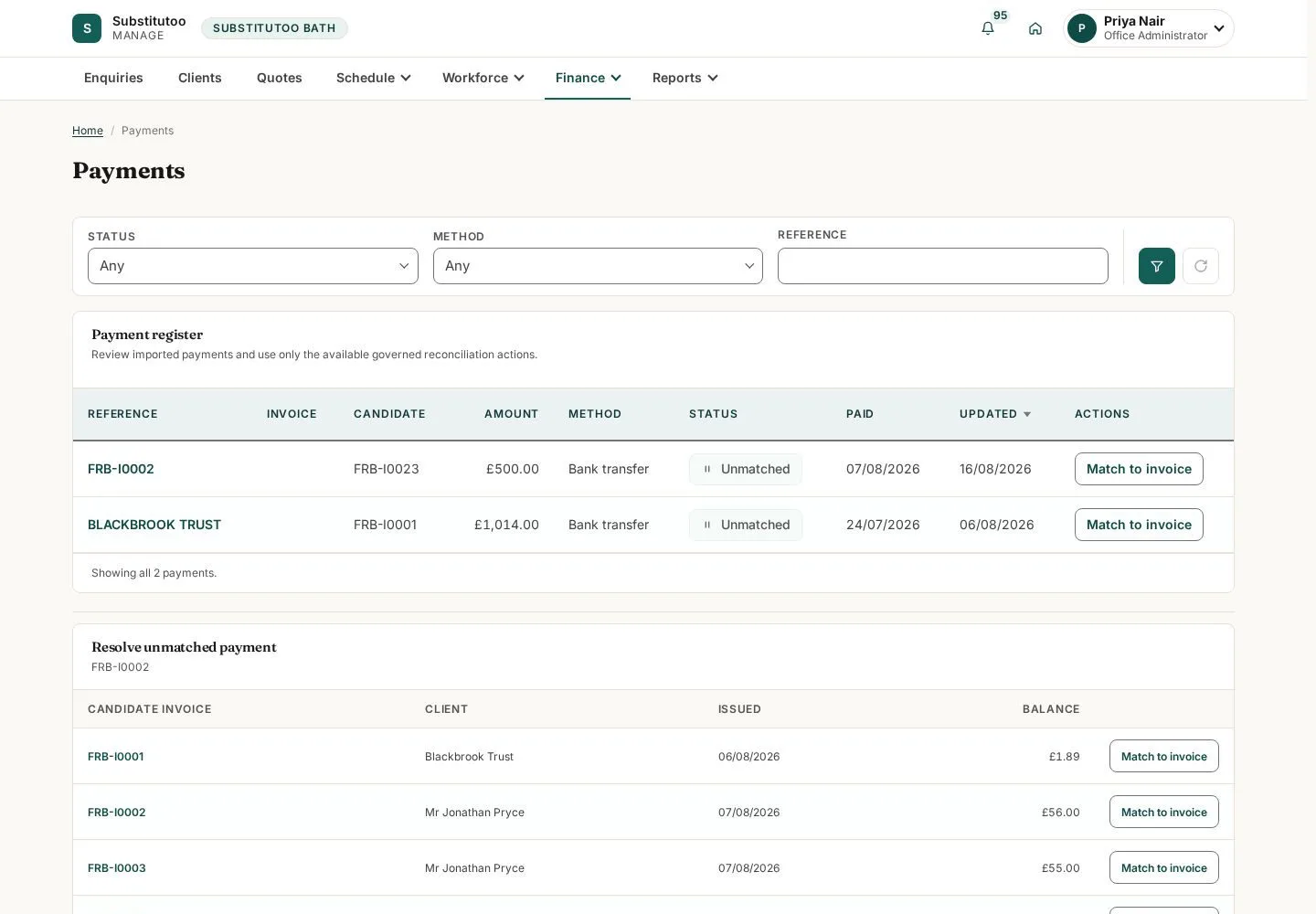The height and width of the screenshot is (914, 1316).
Task: Reset filters with the refresh icon button
Action: pyautogui.click(x=1201, y=266)
